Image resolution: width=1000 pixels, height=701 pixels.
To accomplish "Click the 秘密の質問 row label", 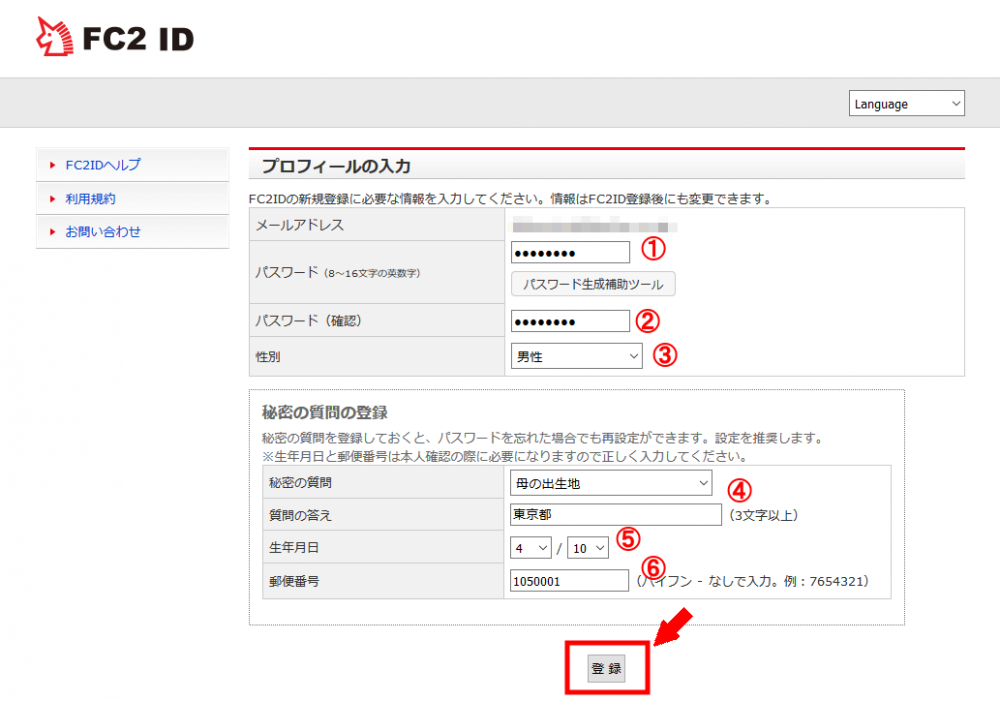I will click(x=300, y=483).
